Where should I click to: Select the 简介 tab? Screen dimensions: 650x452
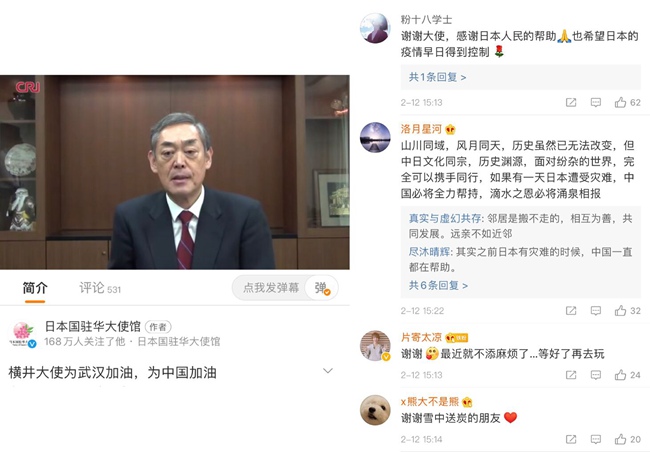pos(35,288)
